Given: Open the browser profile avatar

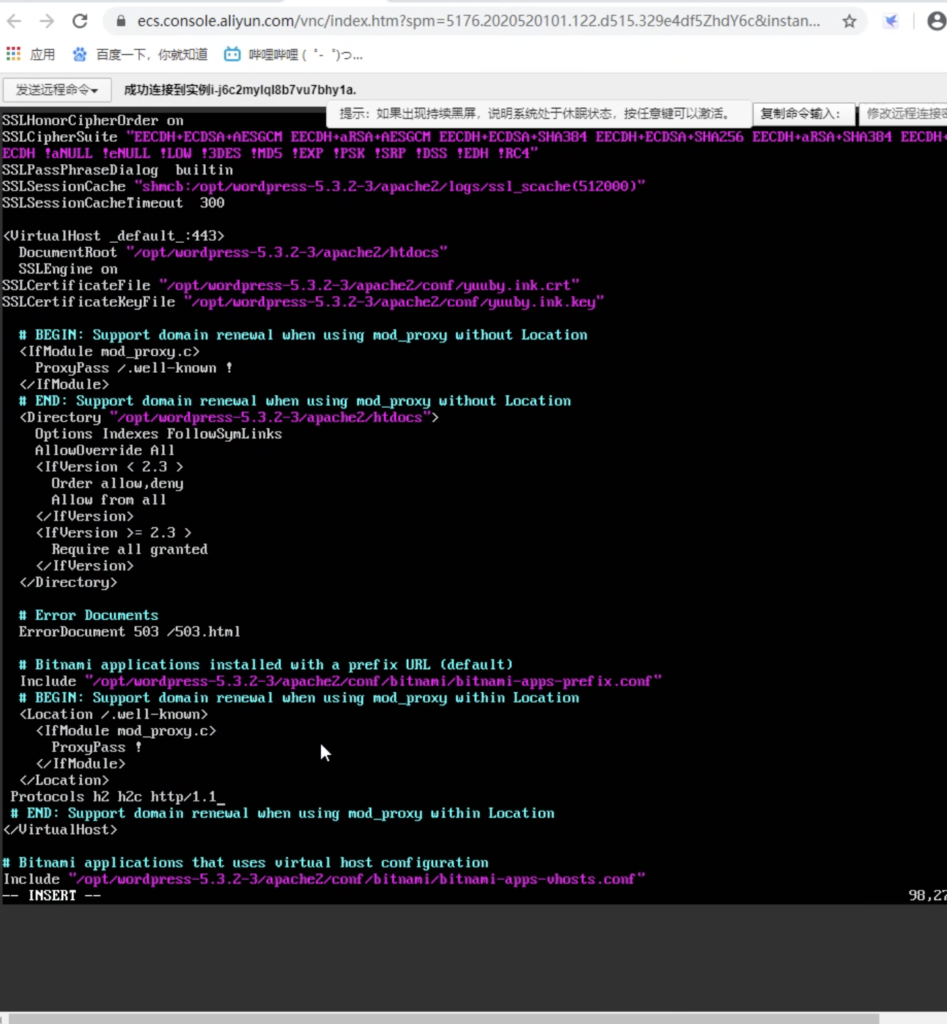Looking at the screenshot, I should click(937, 22).
